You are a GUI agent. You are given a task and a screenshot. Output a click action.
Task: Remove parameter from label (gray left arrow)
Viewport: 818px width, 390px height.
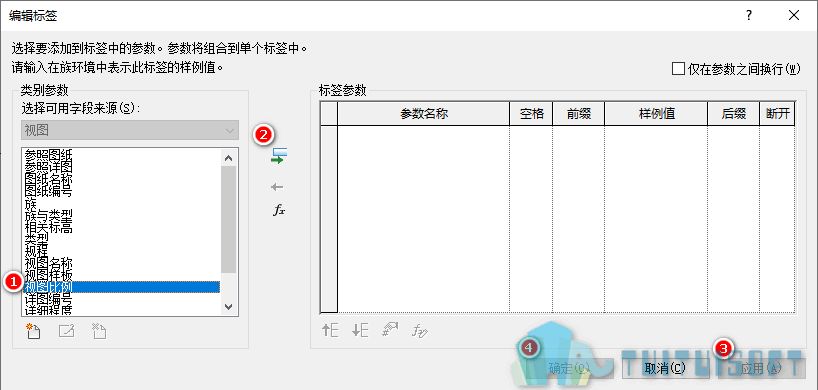277,187
